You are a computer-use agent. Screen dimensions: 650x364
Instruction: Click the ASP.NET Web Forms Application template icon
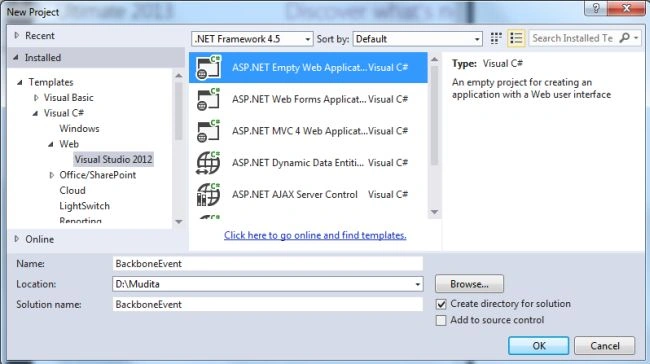point(209,99)
